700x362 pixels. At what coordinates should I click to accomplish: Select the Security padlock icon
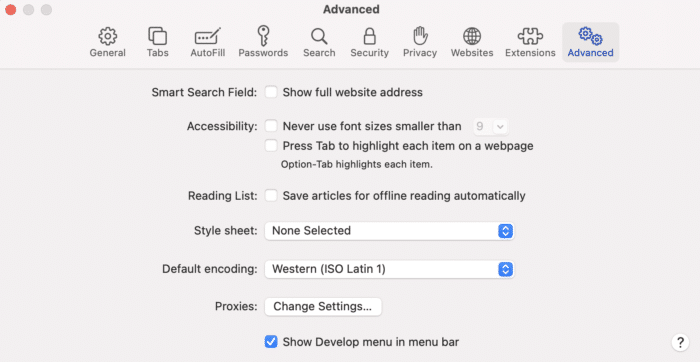[370, 36]
